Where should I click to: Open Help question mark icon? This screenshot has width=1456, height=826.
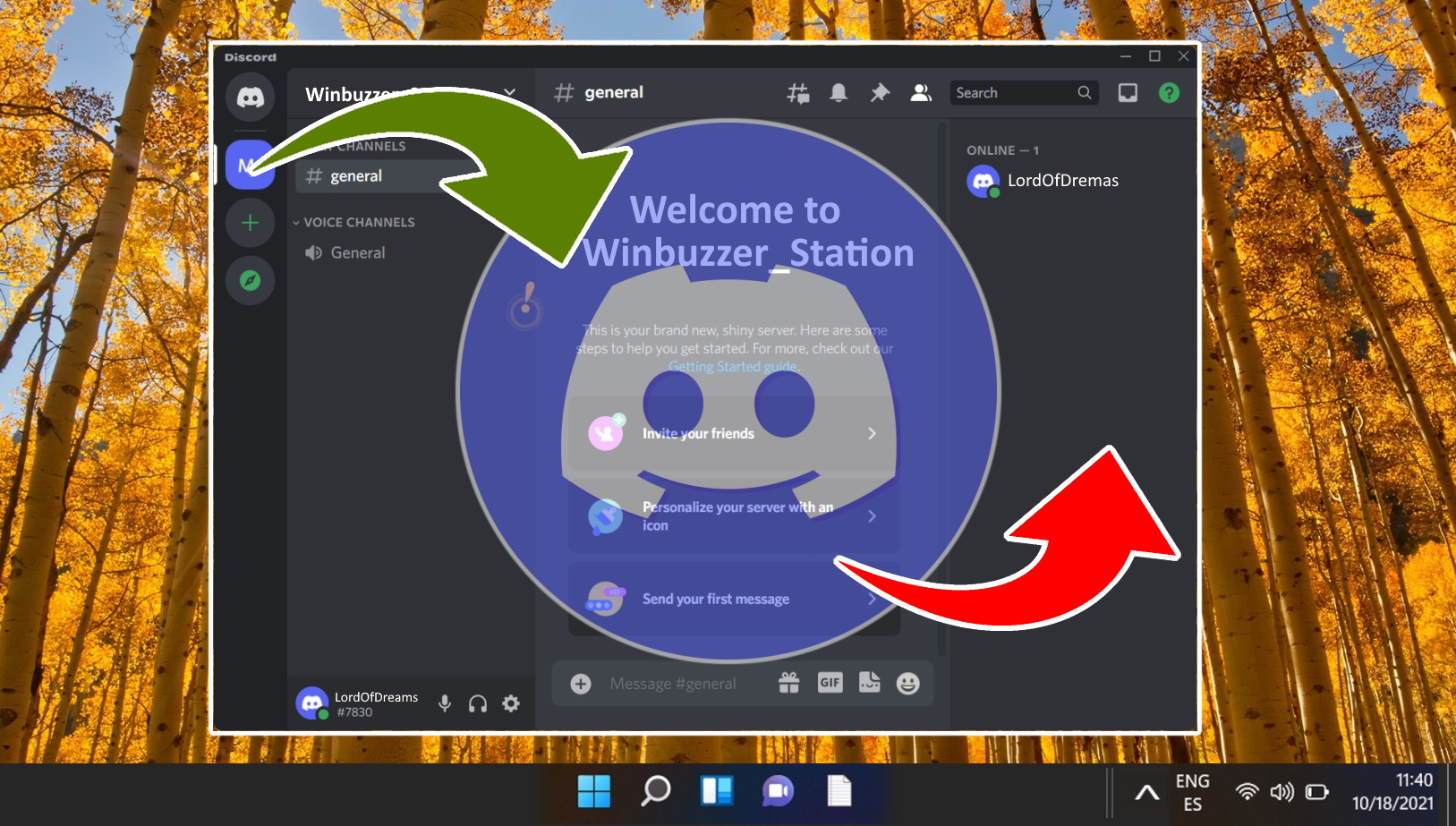point(1169,93)
